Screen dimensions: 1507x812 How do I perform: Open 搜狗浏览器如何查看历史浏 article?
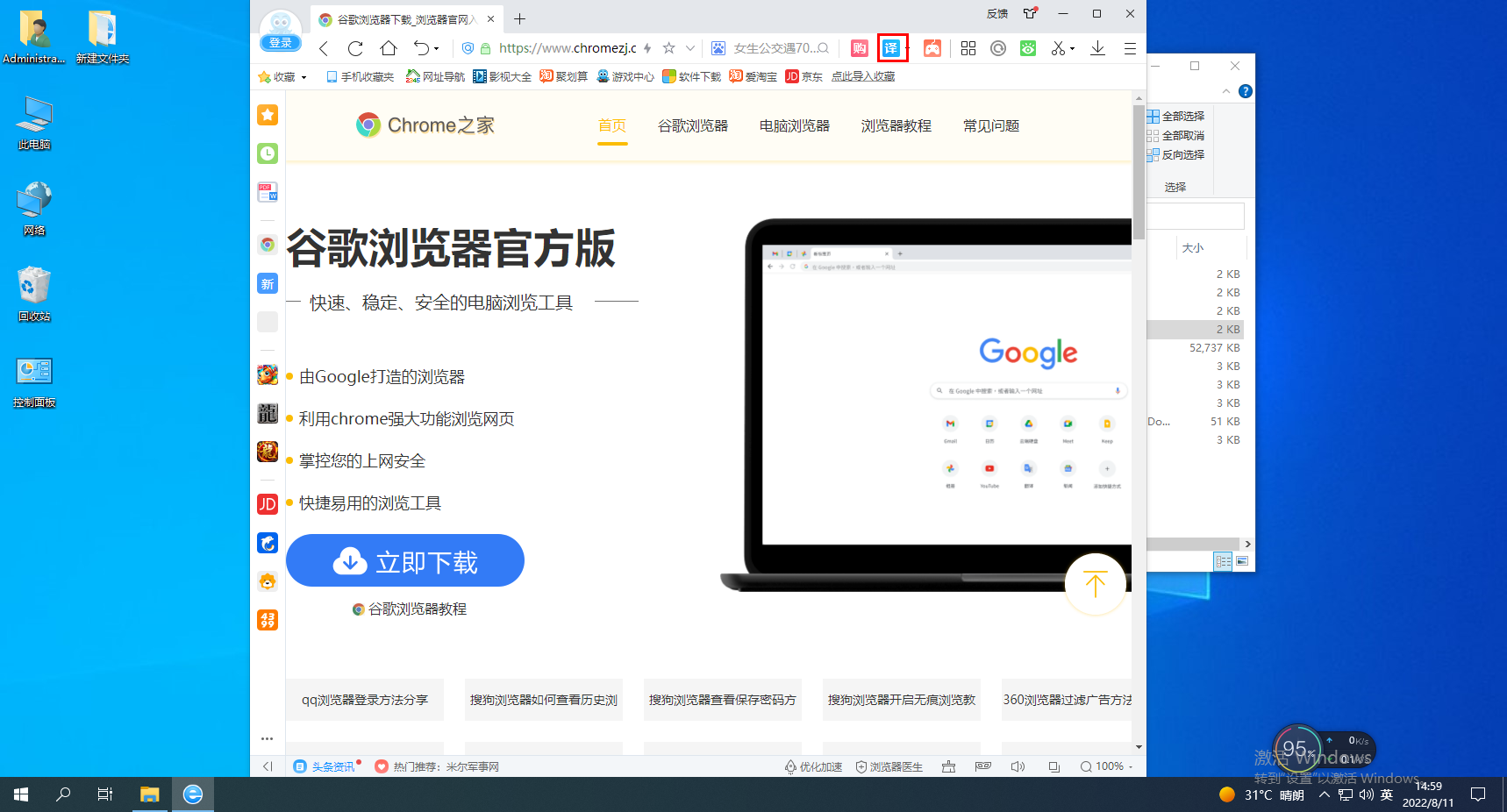click(x=544, y=700)
